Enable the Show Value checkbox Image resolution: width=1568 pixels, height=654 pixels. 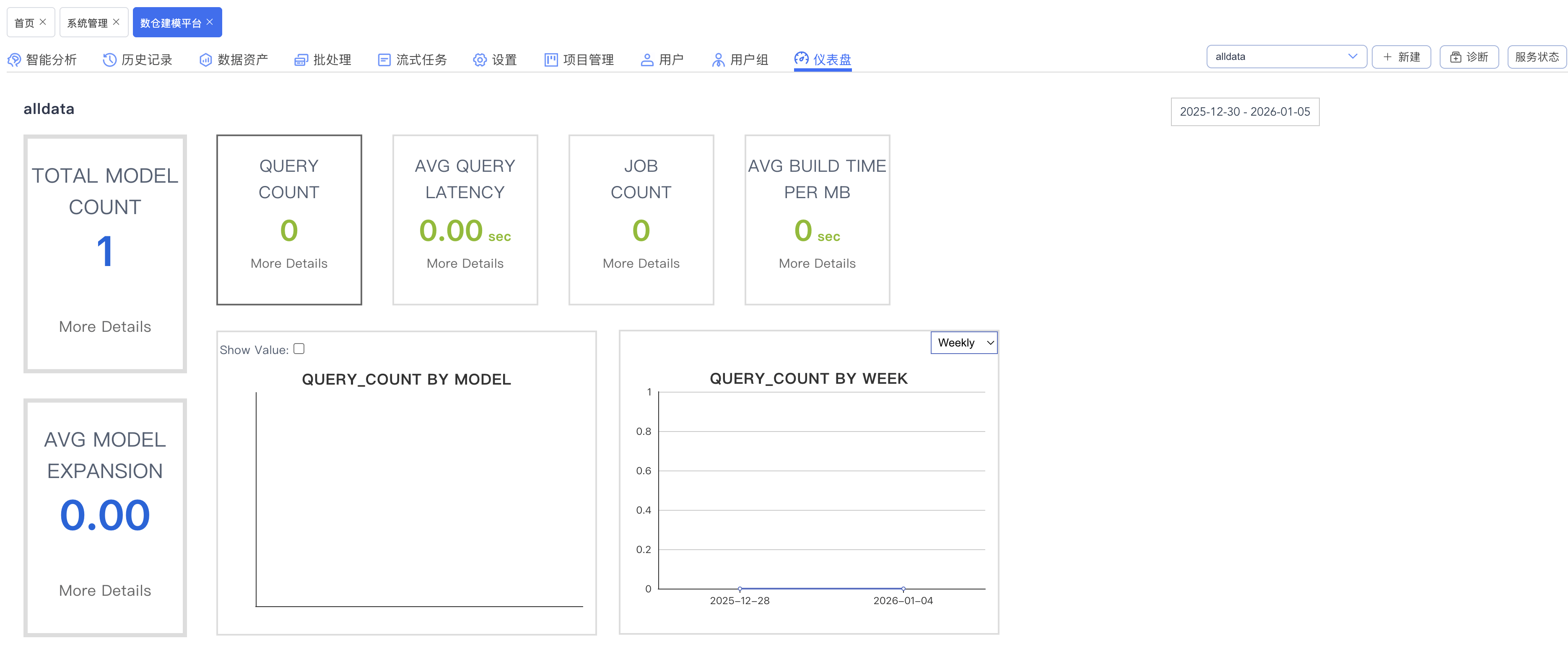(299, 349)
